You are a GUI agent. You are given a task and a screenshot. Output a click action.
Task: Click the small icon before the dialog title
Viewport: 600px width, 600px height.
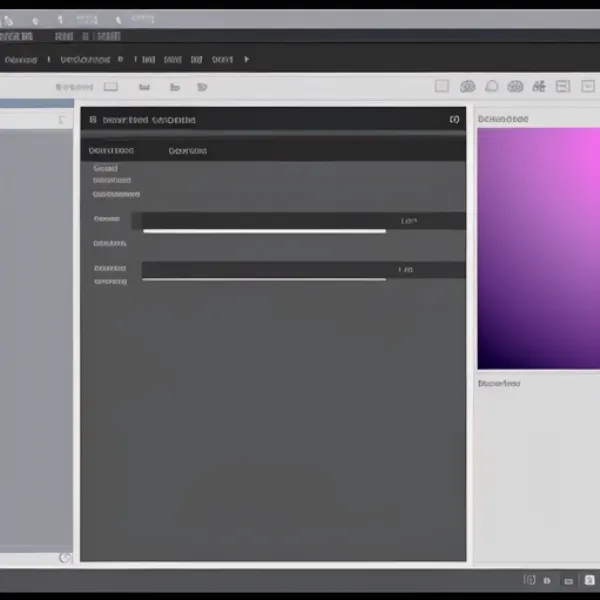[x=92, y=120]
